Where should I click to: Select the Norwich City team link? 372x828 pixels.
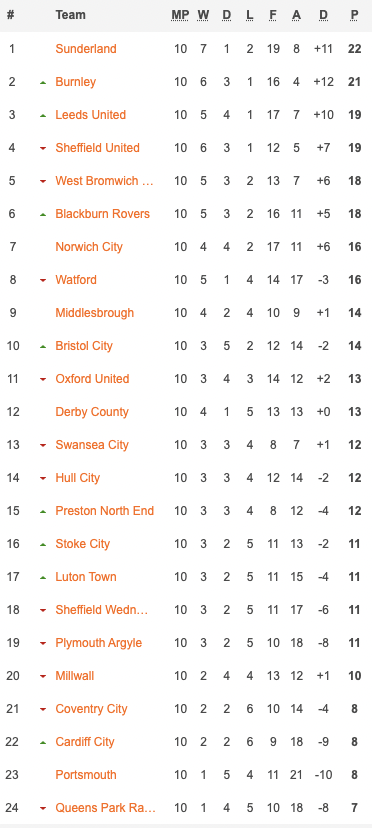click(89, 247)
